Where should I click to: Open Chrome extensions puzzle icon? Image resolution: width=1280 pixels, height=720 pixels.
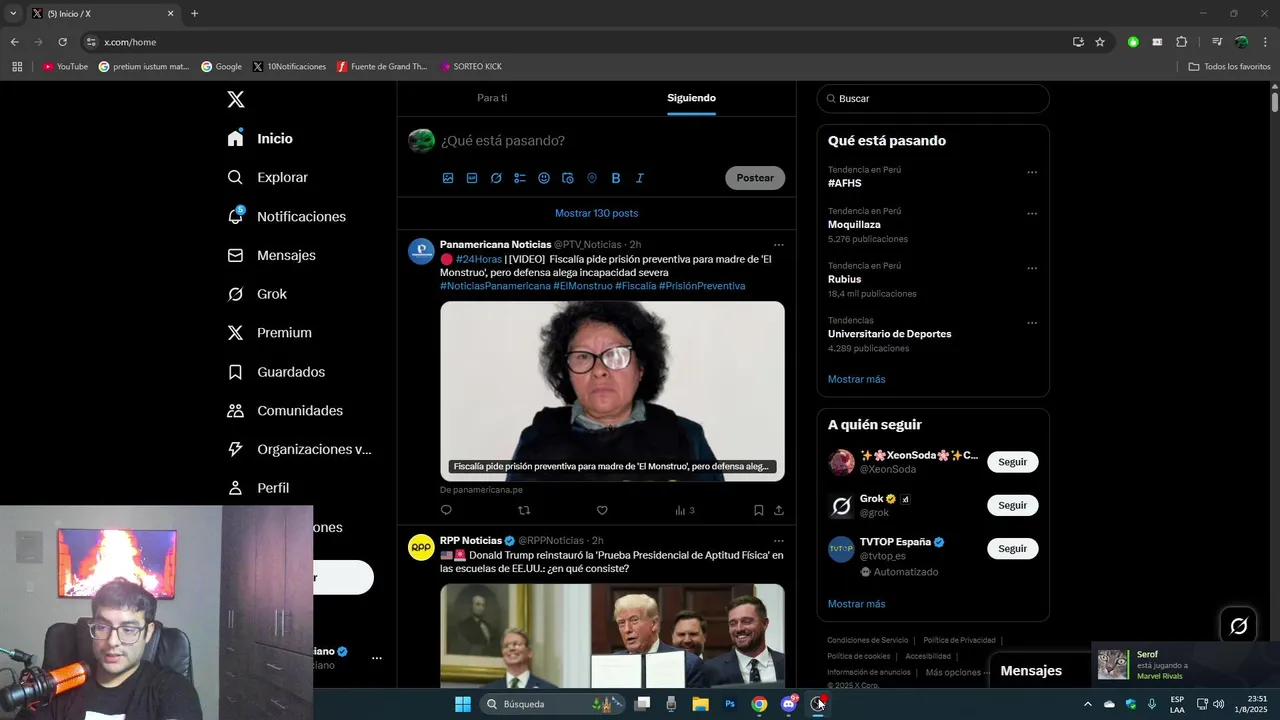tap(1181, 42)
